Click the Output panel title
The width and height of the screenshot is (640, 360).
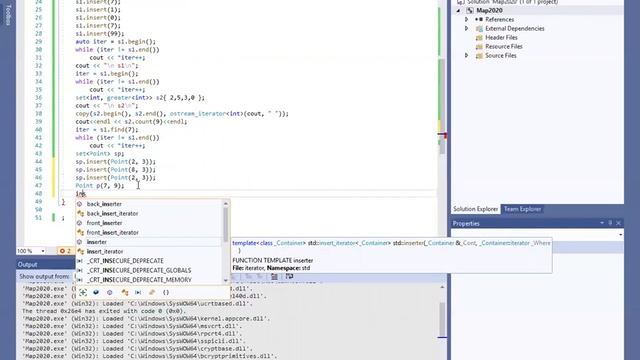point(27,264)
